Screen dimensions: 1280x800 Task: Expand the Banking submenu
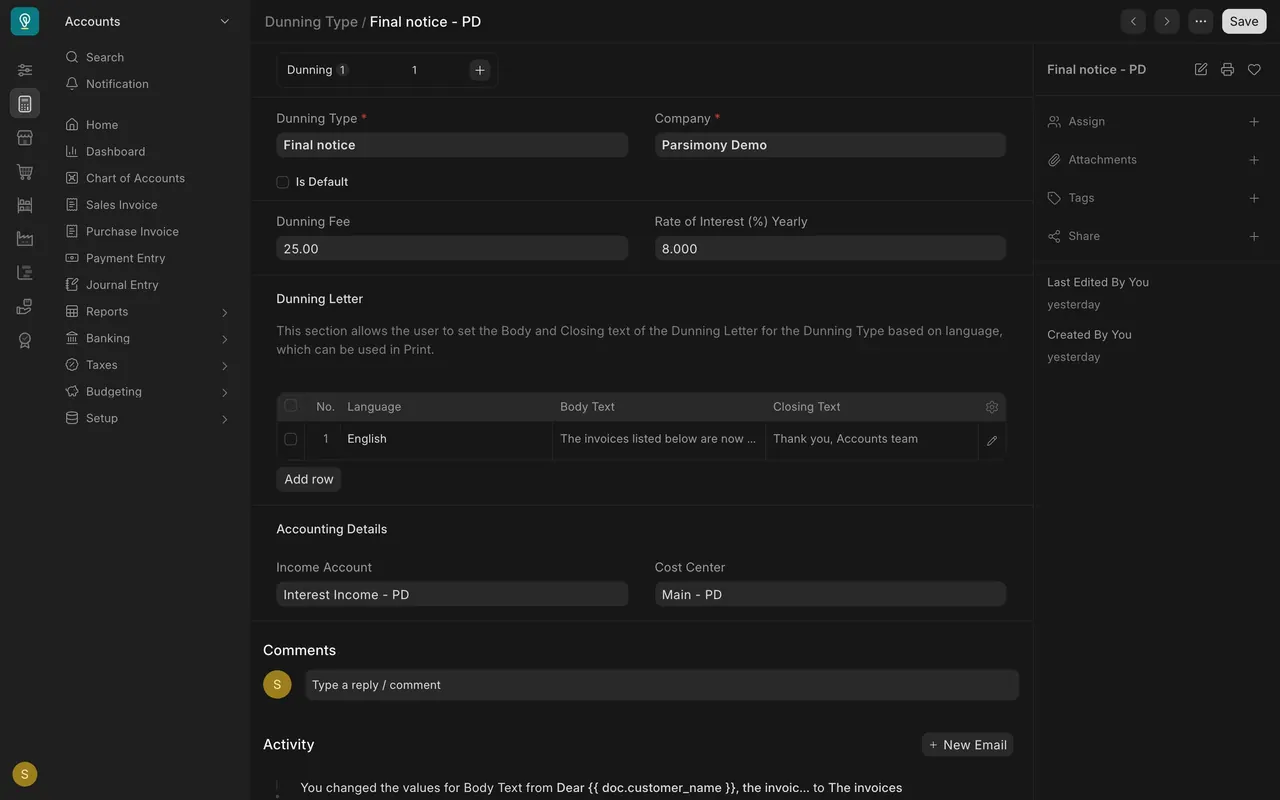224,339
